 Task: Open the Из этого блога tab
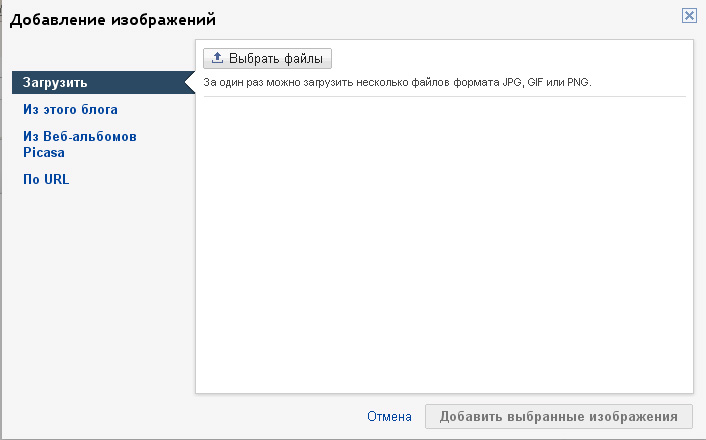coord(70,109)
